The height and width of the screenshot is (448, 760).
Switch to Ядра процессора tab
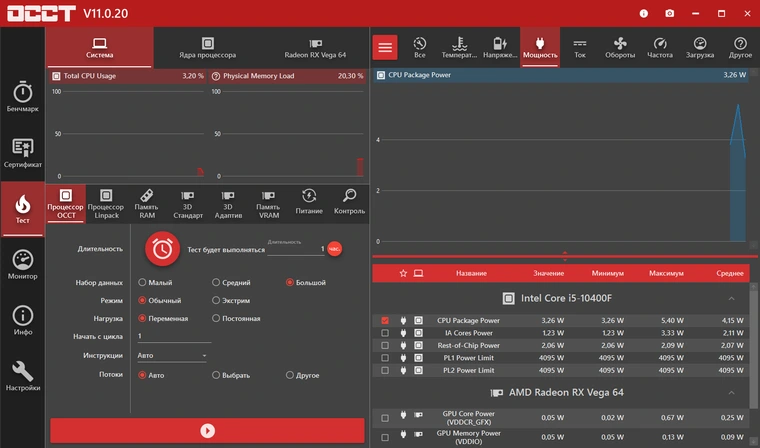tap(207, 48)
